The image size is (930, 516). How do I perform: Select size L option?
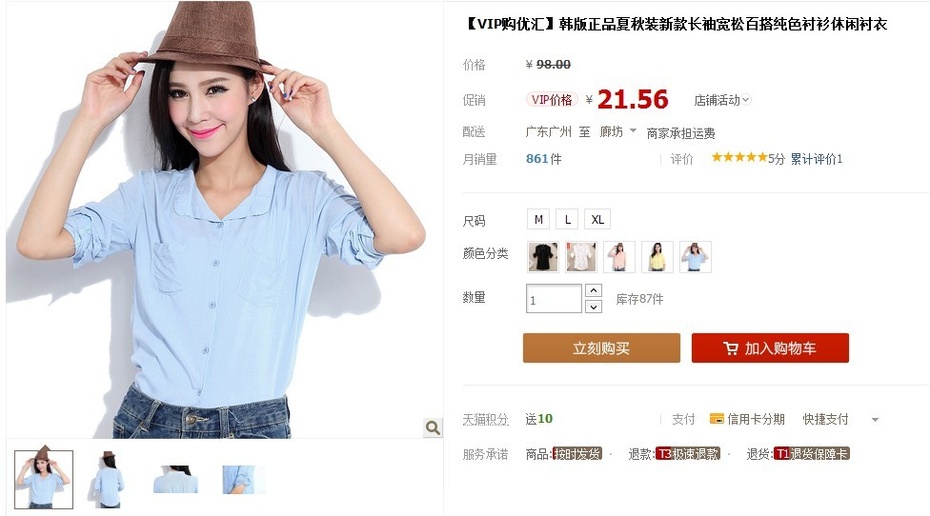tap(568, 219)
